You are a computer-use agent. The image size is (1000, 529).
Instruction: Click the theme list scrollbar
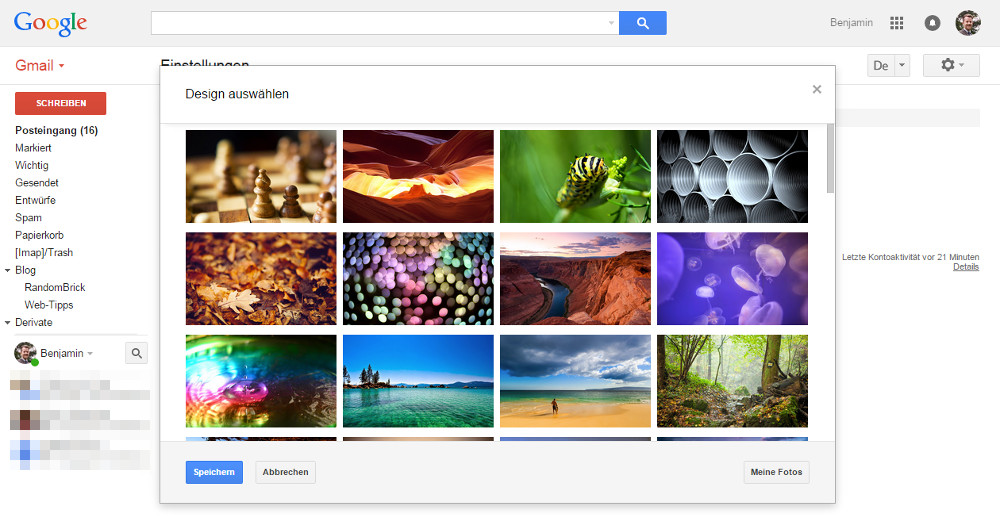tap(829, 160)
